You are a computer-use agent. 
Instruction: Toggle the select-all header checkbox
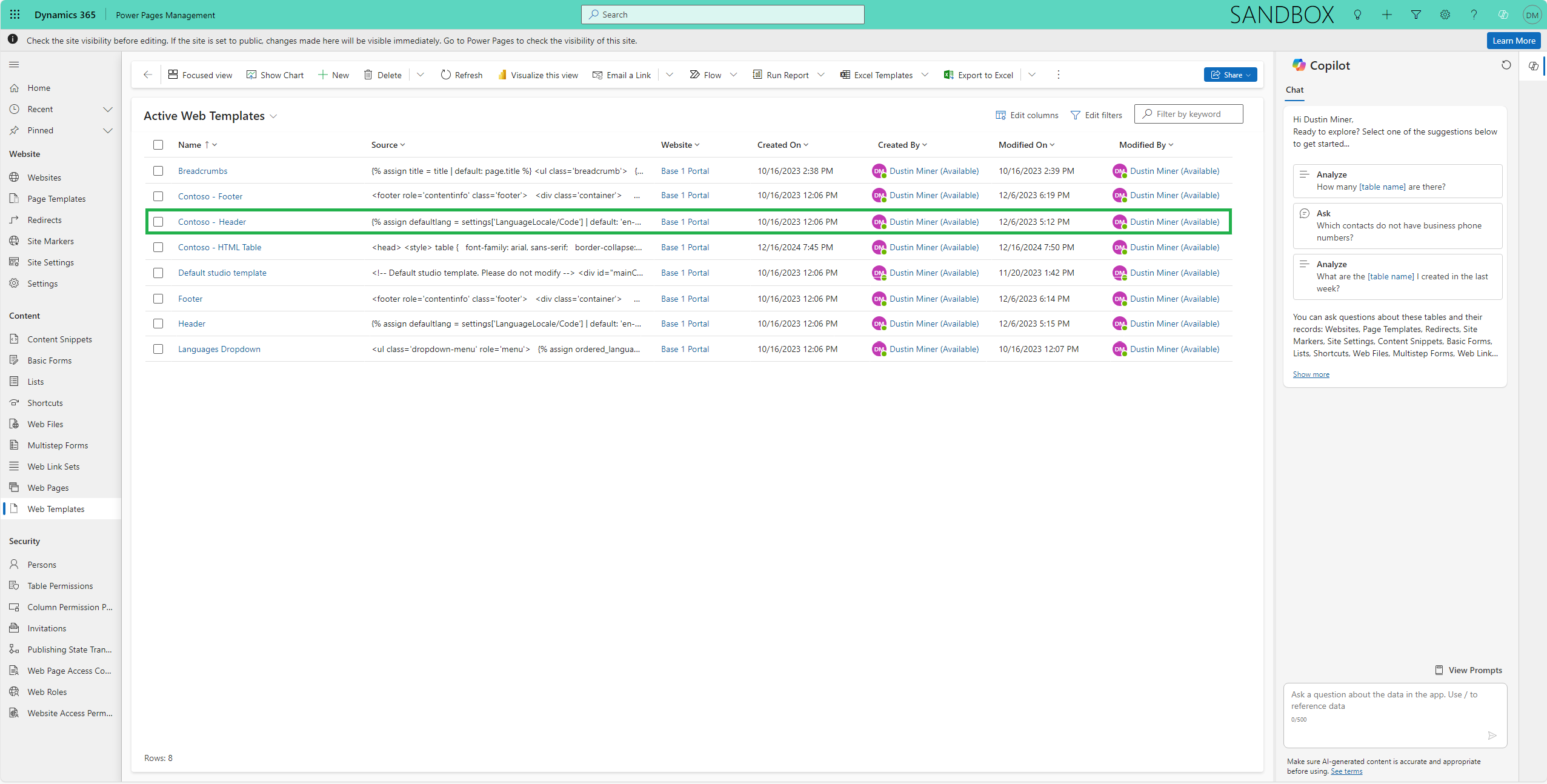158,145
